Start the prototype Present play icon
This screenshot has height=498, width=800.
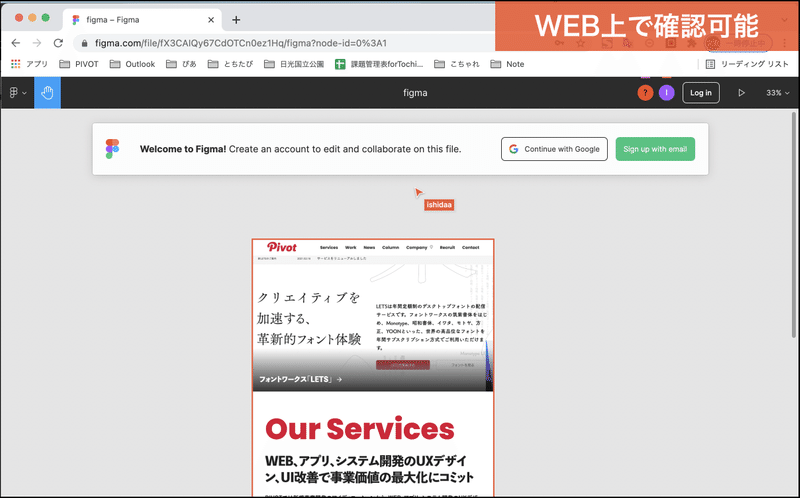[741, 93]
